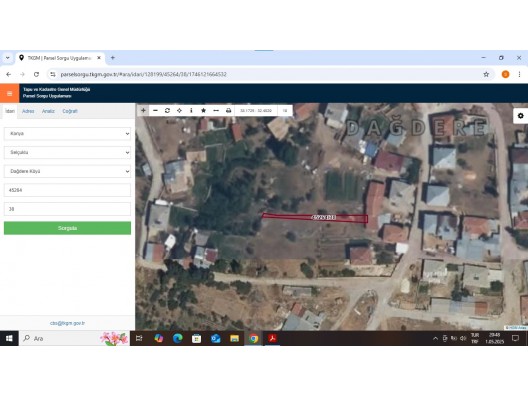Open a new browser tab
The height and width of the screenshot is (396, 528).
pyautogui.click(x=113, y=58)
